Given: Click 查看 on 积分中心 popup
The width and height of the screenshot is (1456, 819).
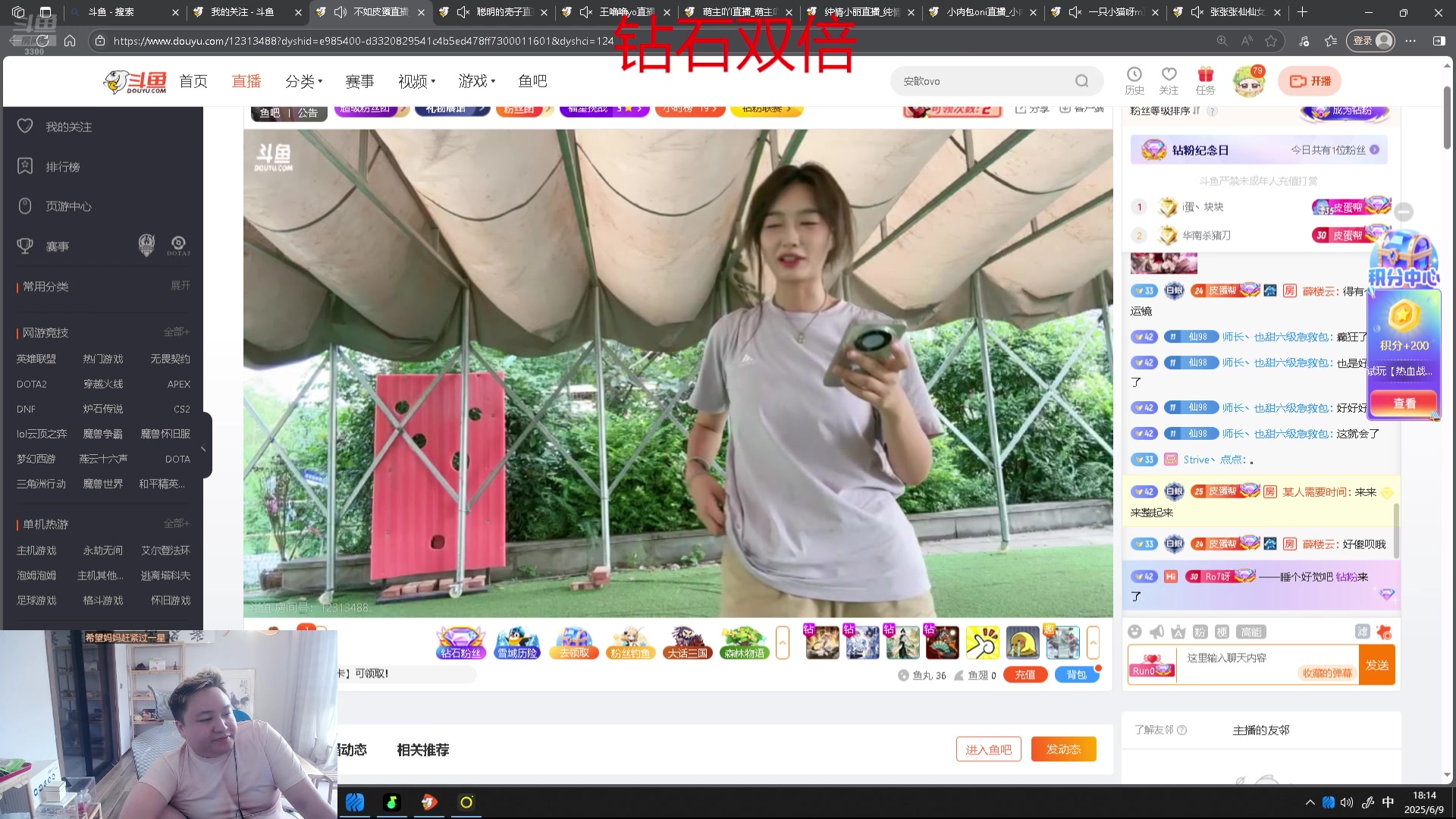Looking at the screenshot, I should (x=1404, y=403).
